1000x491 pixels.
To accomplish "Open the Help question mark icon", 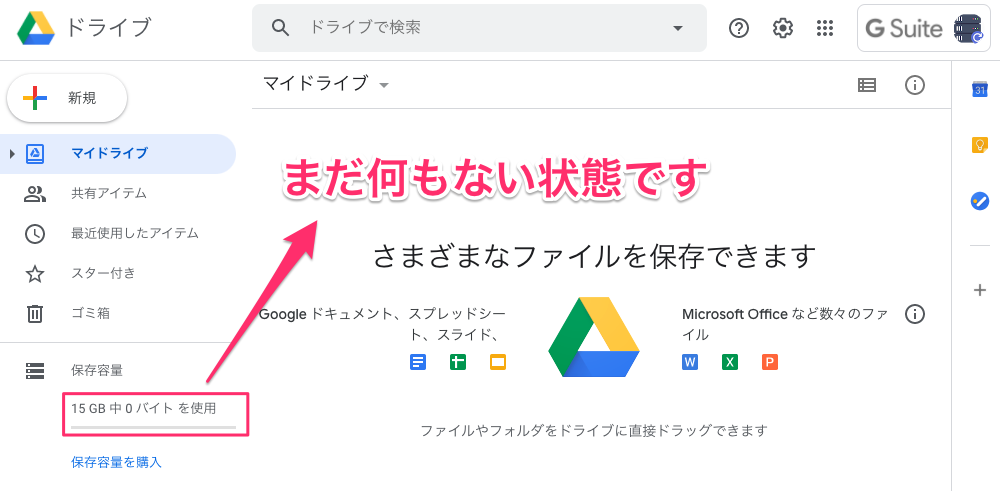I will pyautogui.click(x=739, y=28).
